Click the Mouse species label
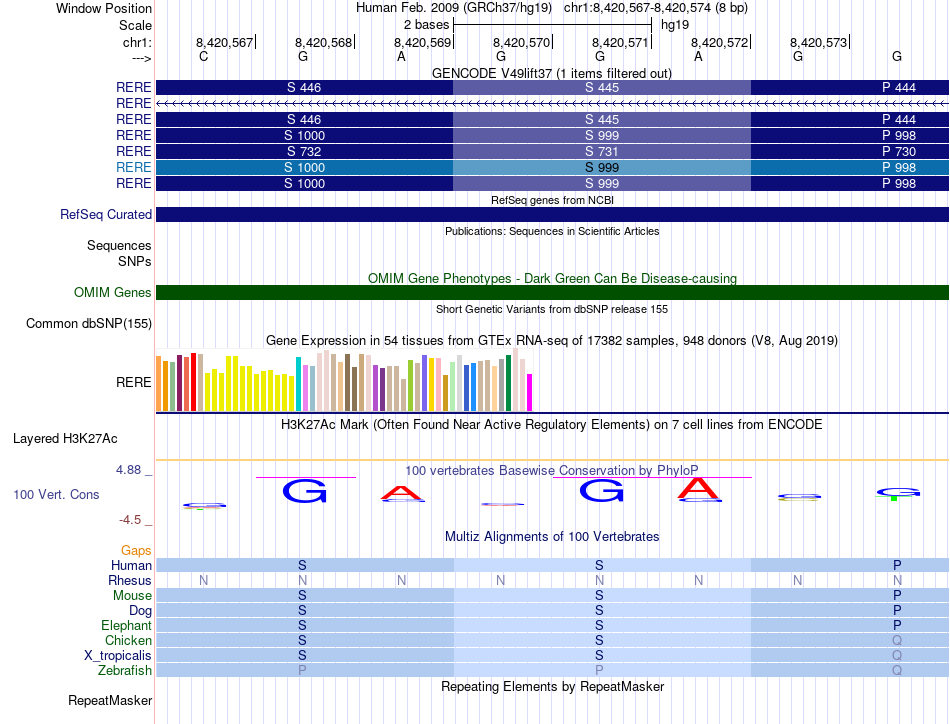Screen dimensions: 950x724 click(x=132, y=596)
